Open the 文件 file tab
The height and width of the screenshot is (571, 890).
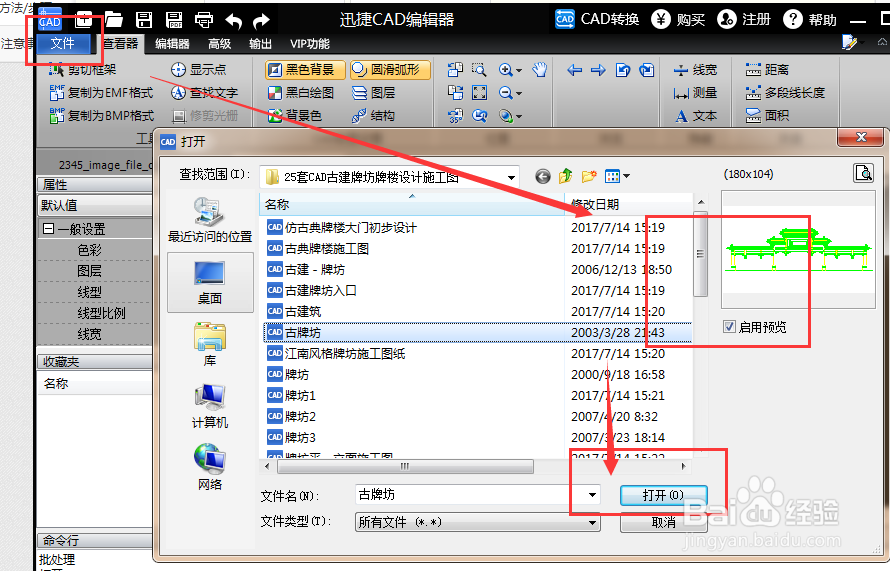(x=63, y=44)
